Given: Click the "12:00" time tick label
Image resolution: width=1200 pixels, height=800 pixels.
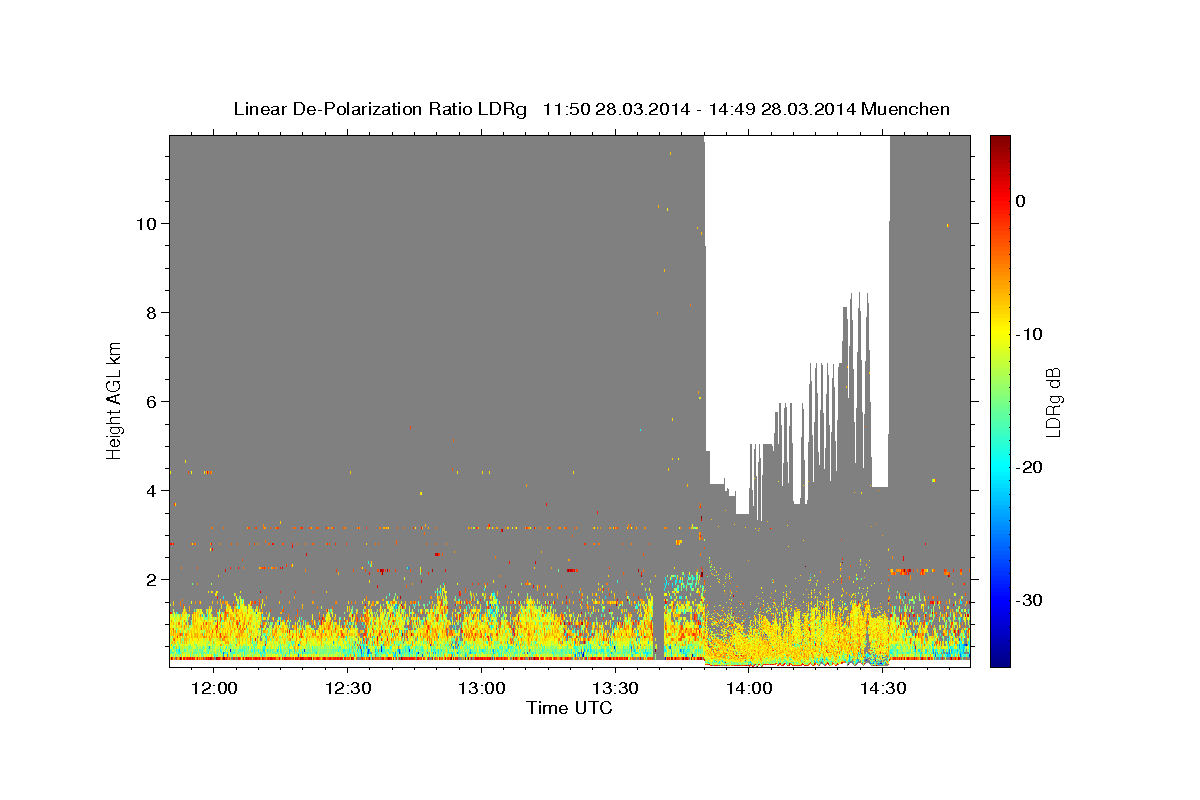Looking at the screenshot, I should (x=215, y=689).
